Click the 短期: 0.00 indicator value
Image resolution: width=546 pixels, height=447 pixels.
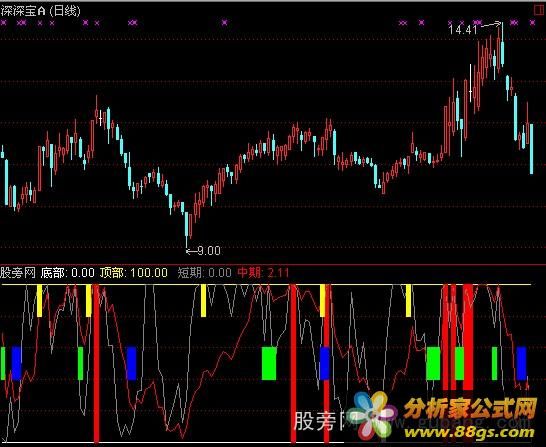click(x=204, y=273)
